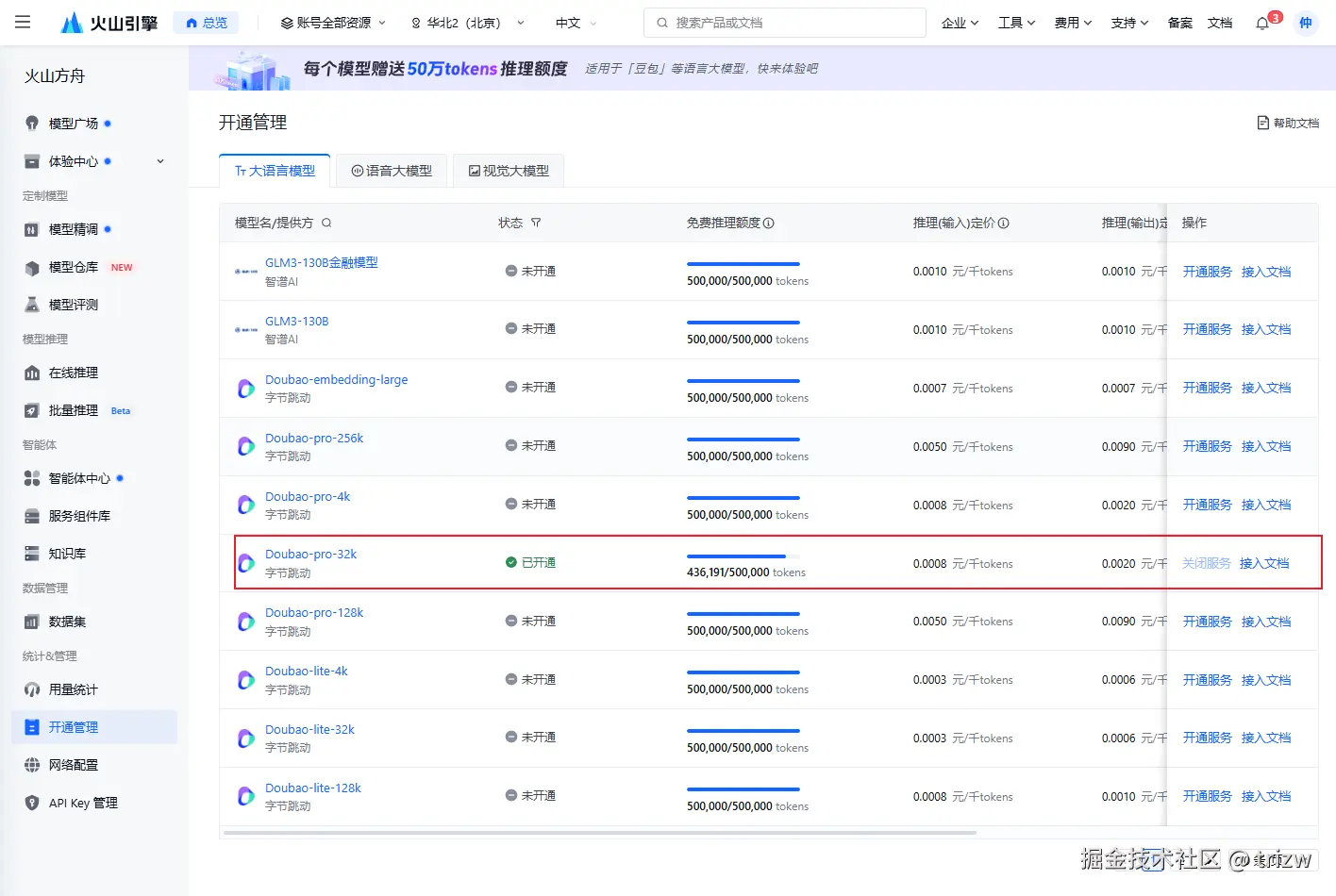Screen dimensions: 1336x896
Task: Click 开通服务 for Doubao-pro-128k
Action: pos(1208,622)
